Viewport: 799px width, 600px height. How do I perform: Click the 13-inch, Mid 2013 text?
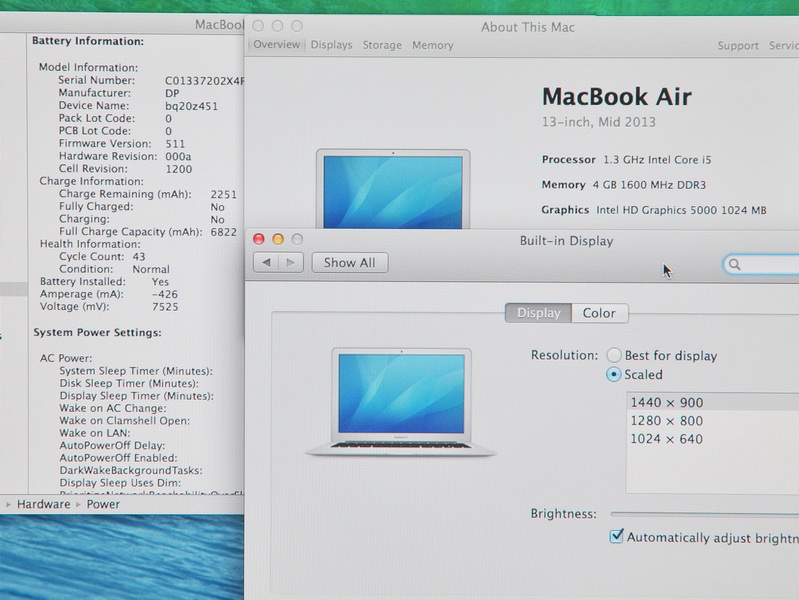[598, 122]
